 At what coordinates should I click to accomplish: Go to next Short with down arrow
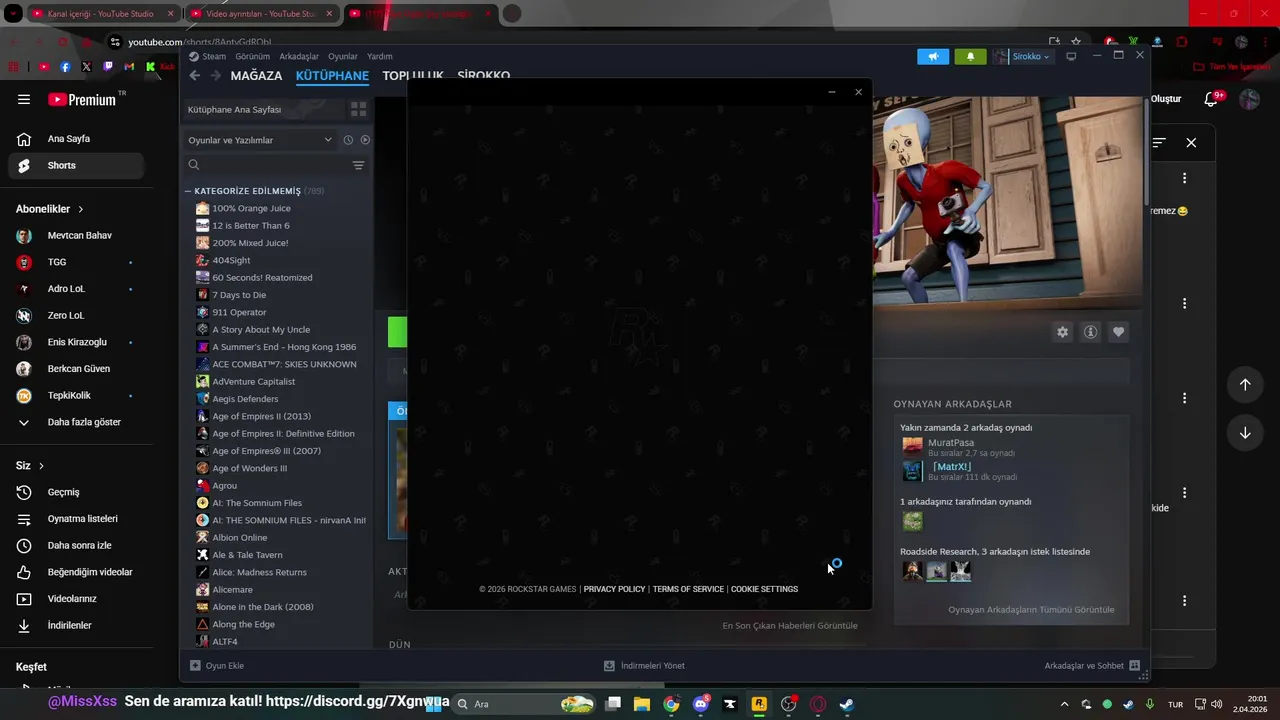(1245, 433)
